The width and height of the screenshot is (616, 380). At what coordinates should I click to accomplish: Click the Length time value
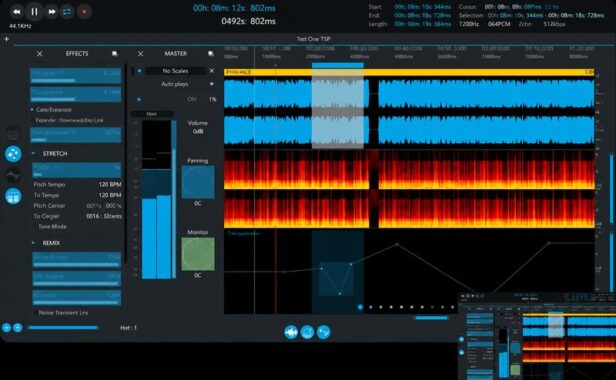coord(422,24)
